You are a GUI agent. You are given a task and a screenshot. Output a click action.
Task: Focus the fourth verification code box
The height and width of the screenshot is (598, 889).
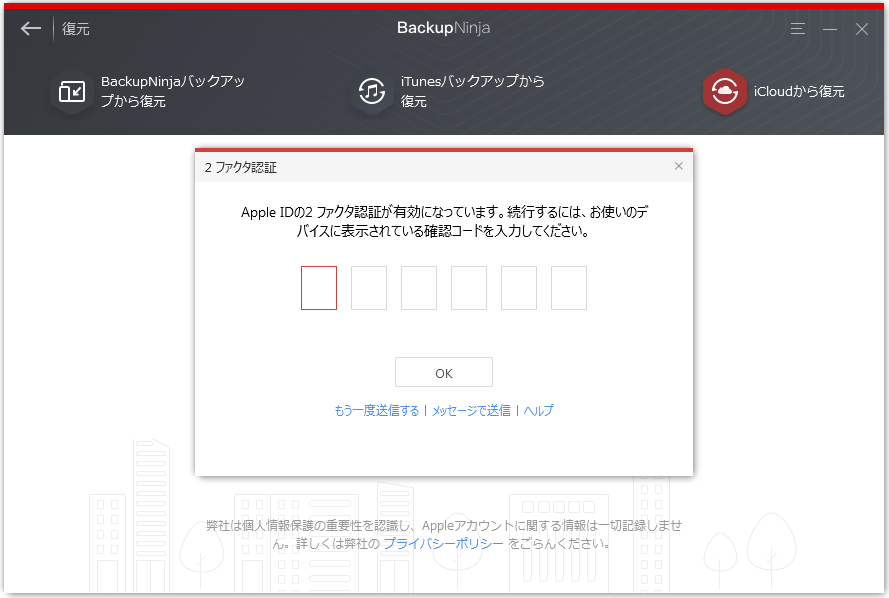469,288
